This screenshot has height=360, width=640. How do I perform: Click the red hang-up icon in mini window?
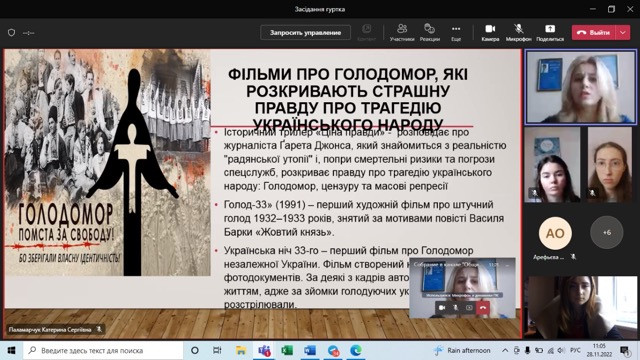(483, 307)
